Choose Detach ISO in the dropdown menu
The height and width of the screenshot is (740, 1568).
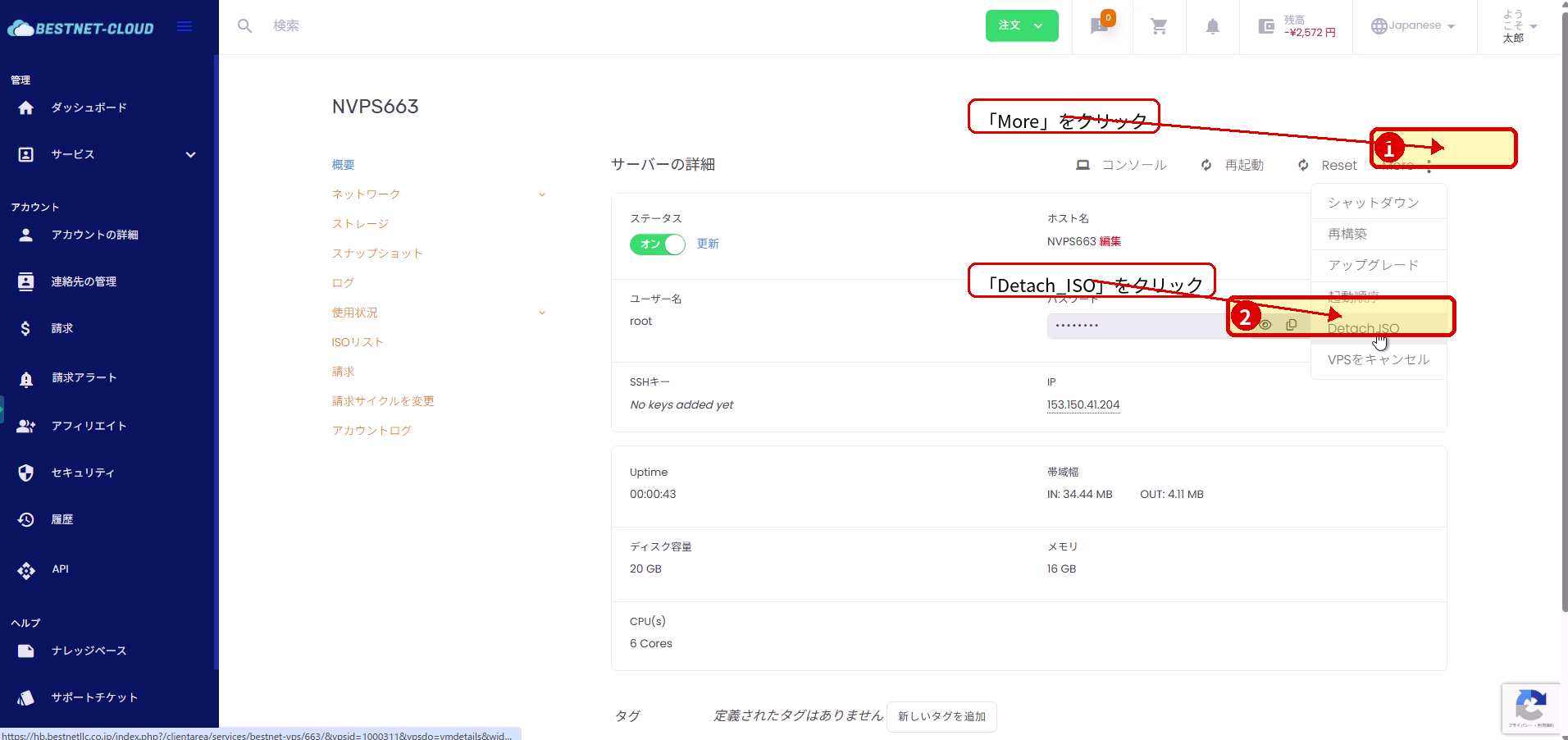pos(1363,328)
